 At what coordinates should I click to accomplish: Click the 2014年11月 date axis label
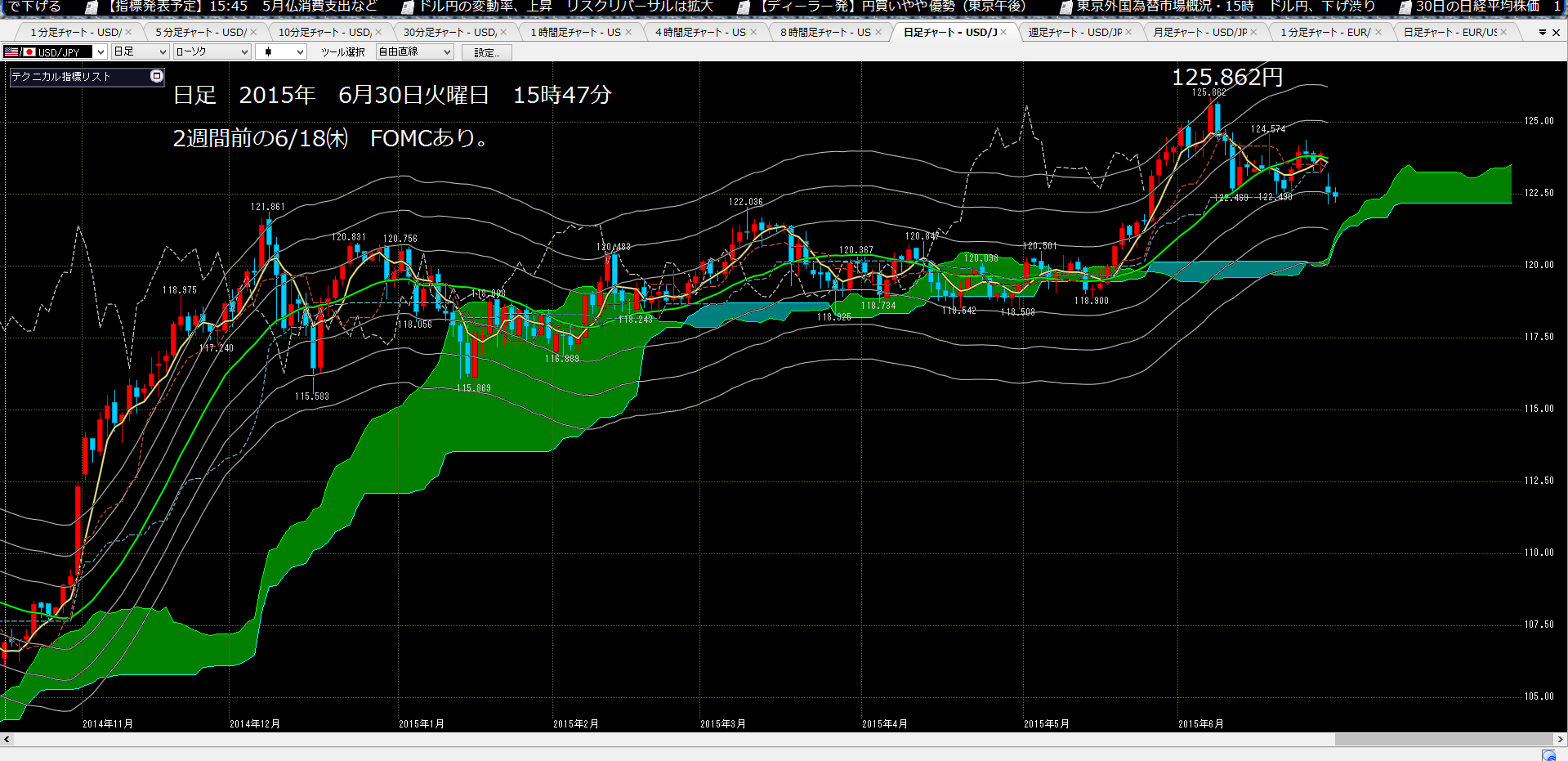tap(108, 724)
